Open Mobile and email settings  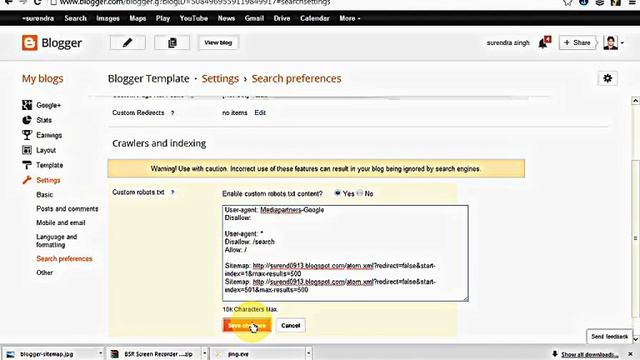tap(61, 222)
